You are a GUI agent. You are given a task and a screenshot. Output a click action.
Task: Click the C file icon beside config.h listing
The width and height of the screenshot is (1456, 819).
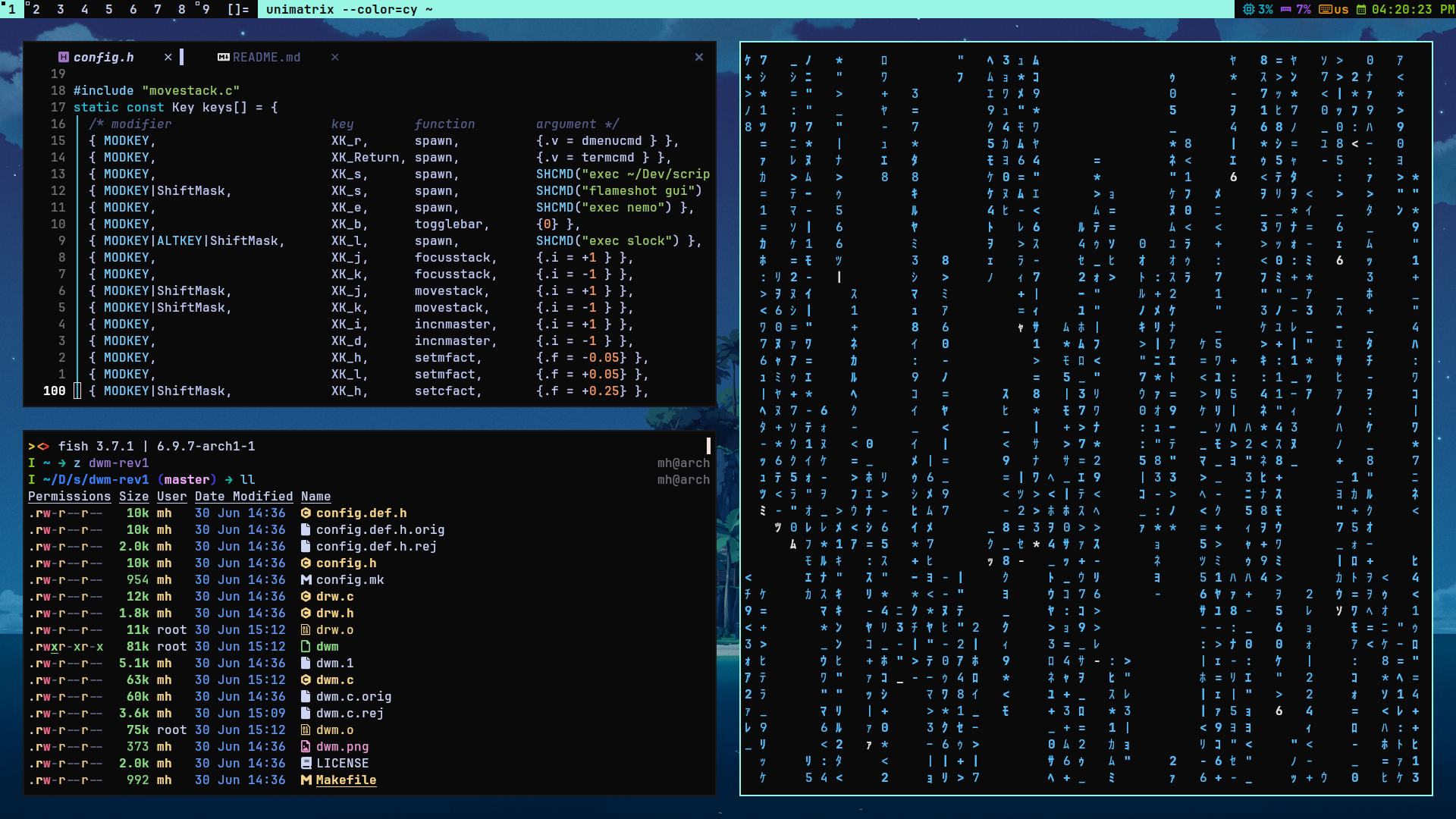[306, 563]
